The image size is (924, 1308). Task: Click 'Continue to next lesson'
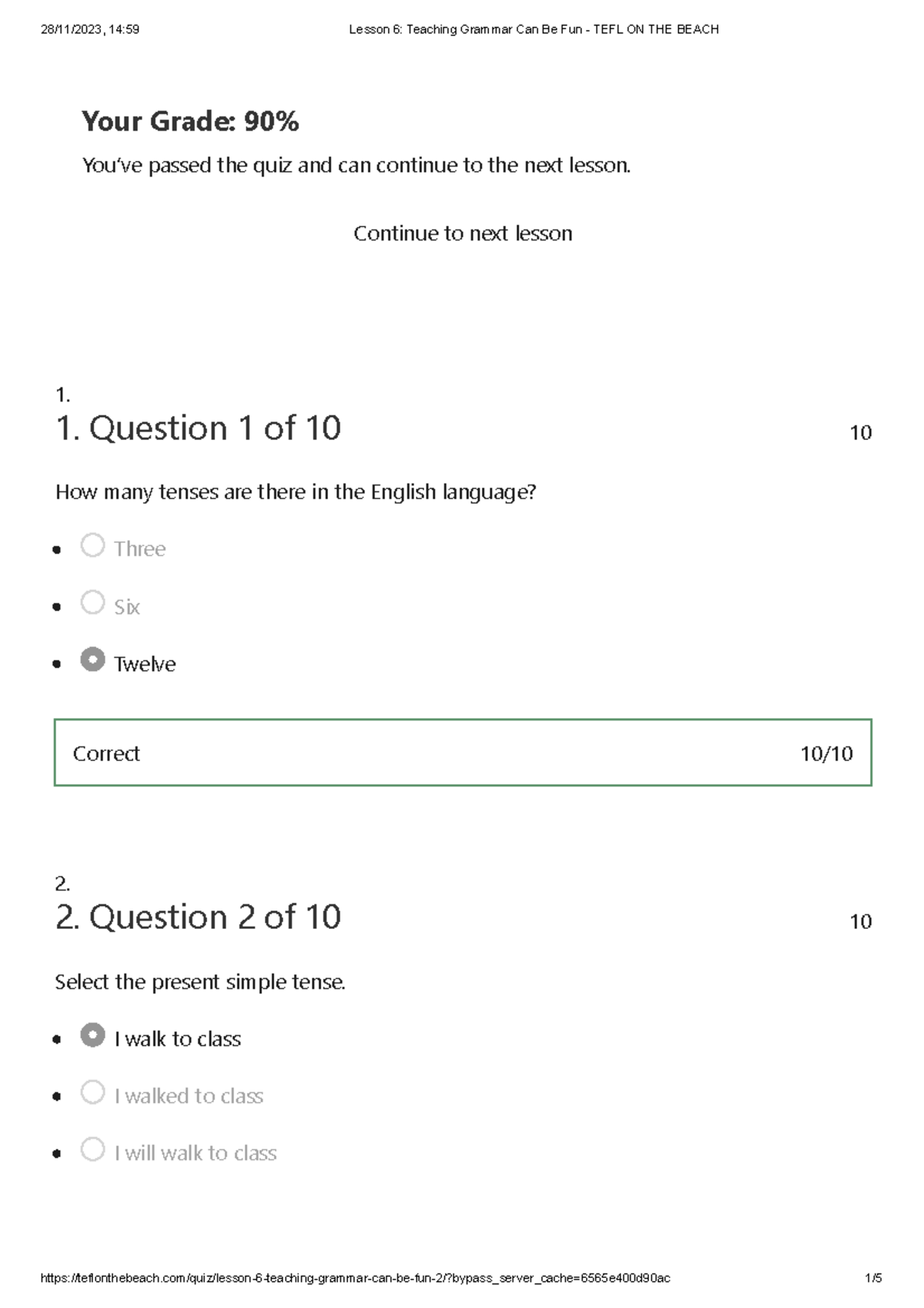pos(462,233)
